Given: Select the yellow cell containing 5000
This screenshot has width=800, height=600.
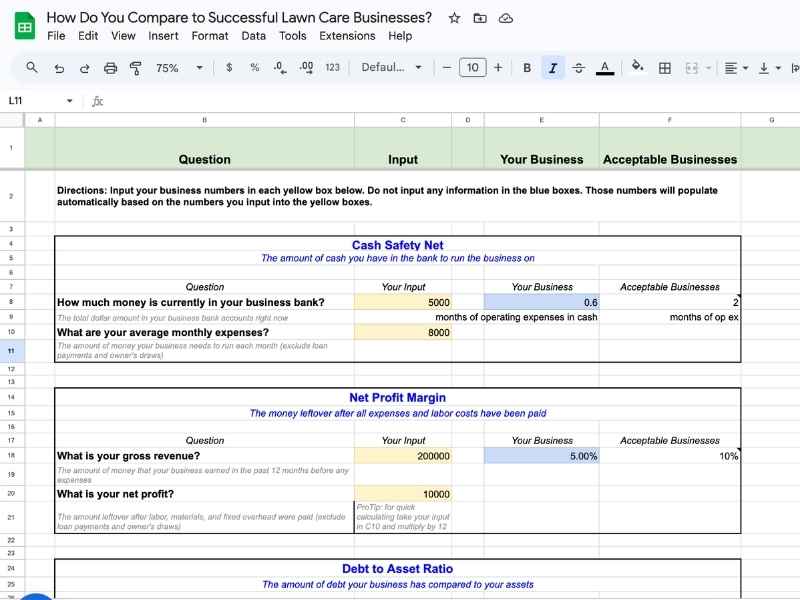Looking at the screenshot, I should [x=403, y=302].
